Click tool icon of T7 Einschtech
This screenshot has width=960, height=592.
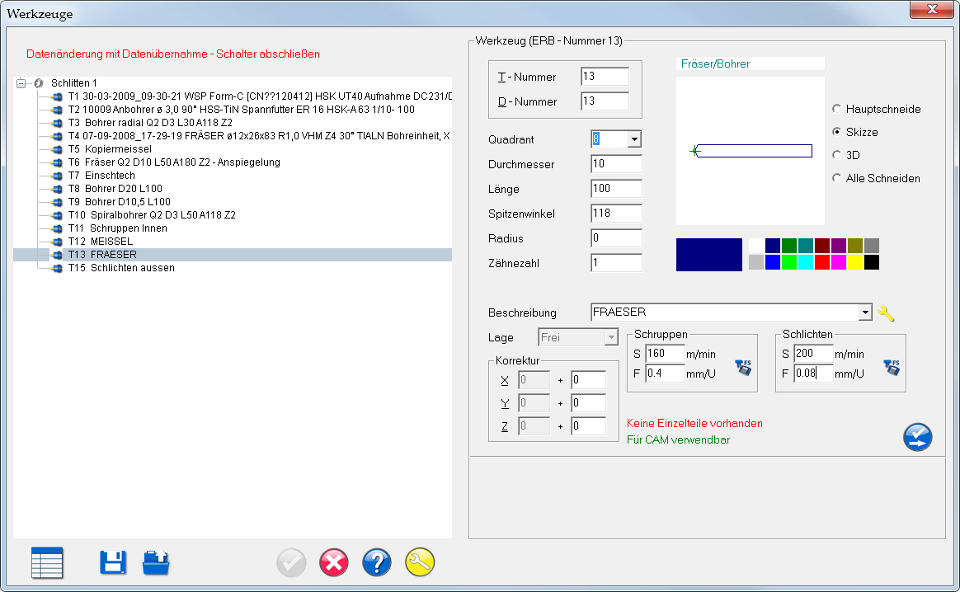pos(57,176)
